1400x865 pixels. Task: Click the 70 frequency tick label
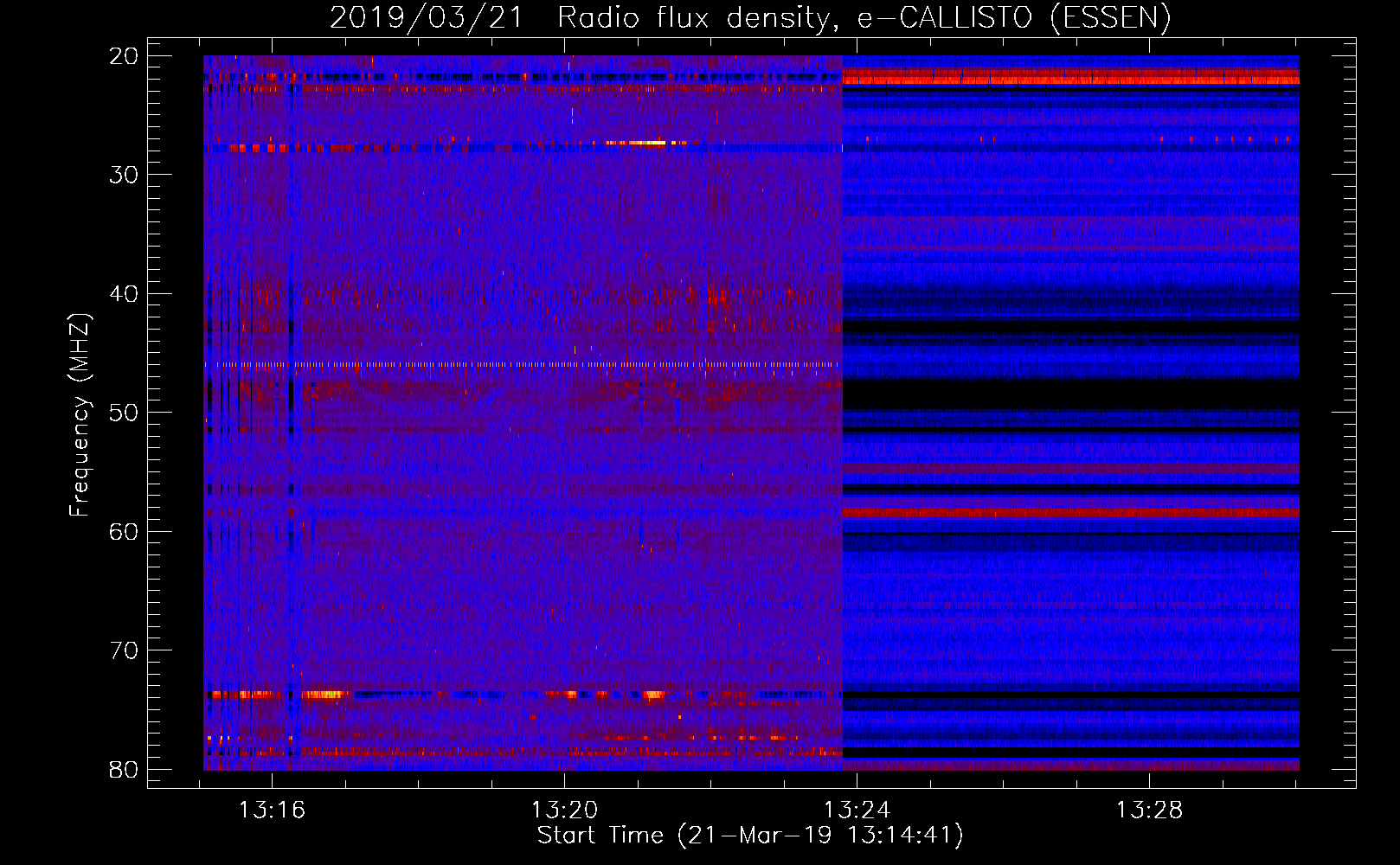click(124, 650)
